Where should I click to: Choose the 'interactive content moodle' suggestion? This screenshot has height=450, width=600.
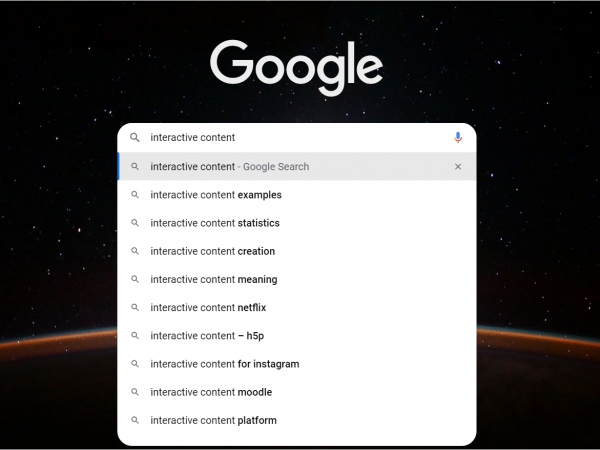click(x=211, y=392)
